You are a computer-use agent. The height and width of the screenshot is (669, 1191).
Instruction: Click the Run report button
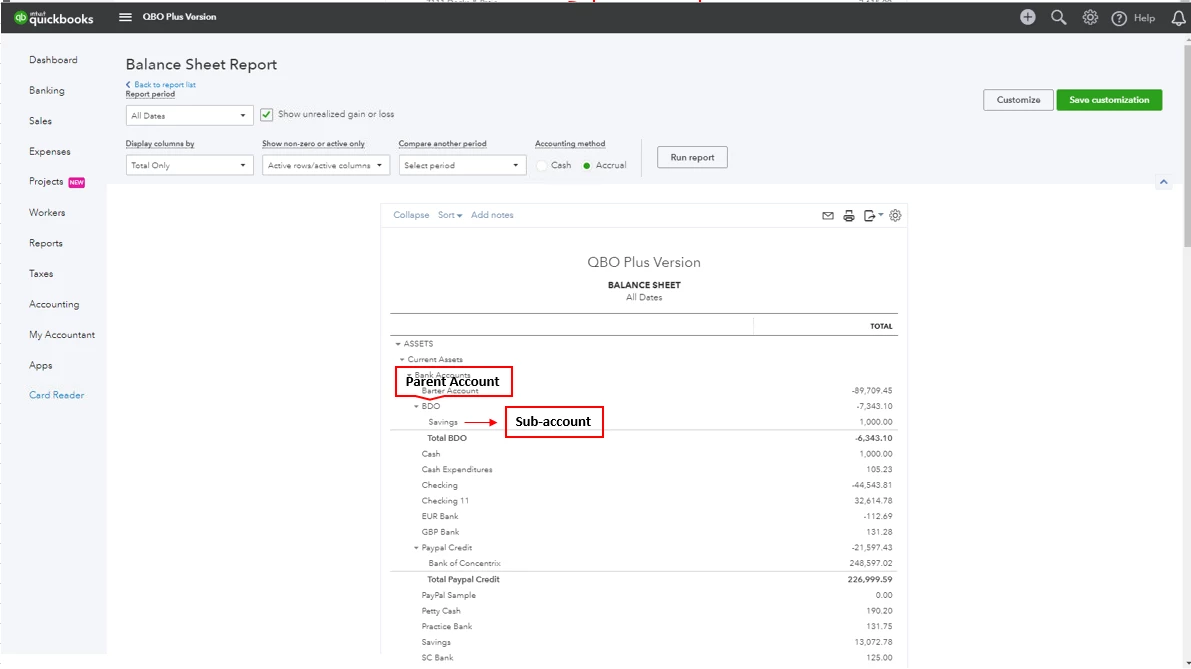(692, 157)
